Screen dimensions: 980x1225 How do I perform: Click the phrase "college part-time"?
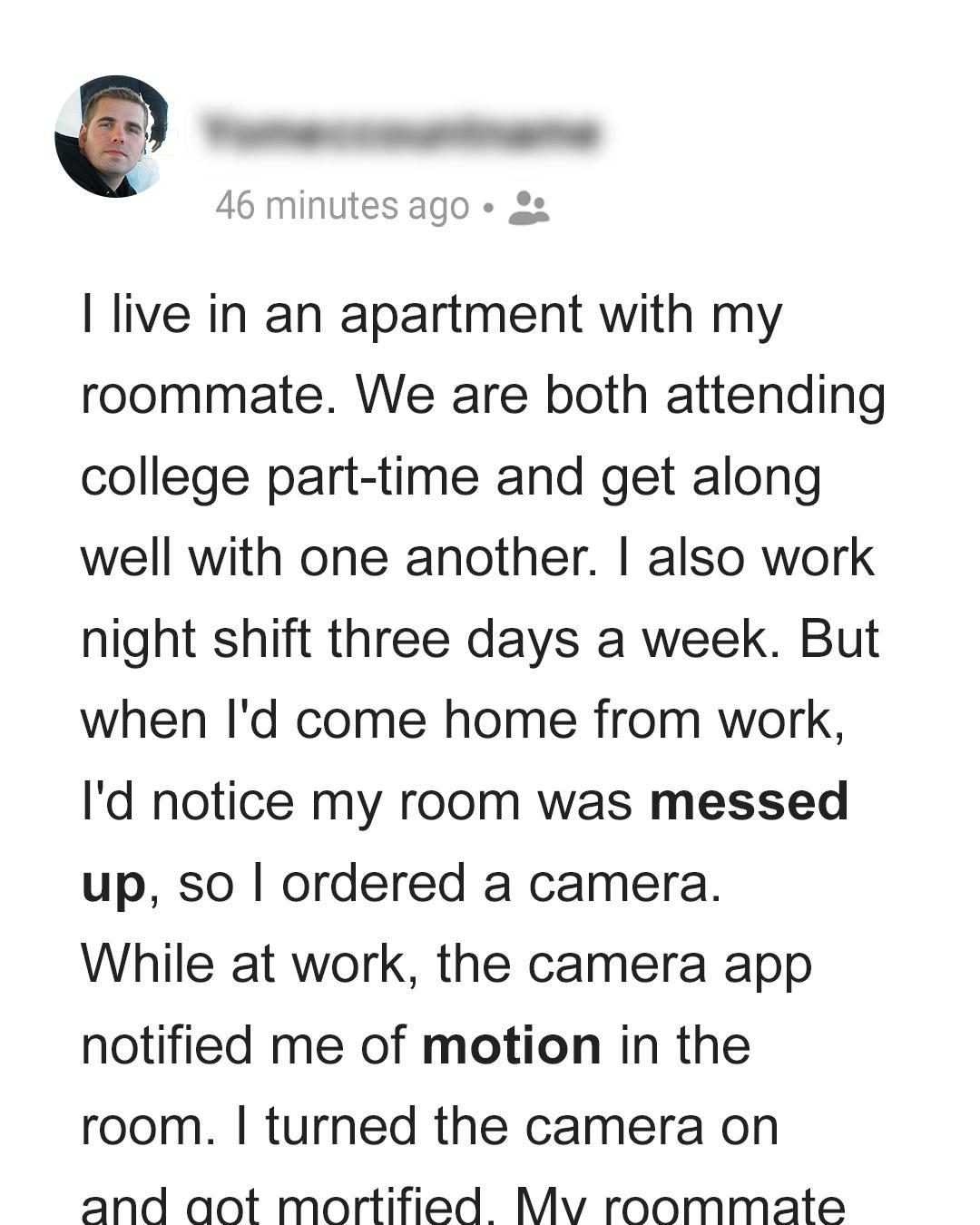(x=279, y=477)
